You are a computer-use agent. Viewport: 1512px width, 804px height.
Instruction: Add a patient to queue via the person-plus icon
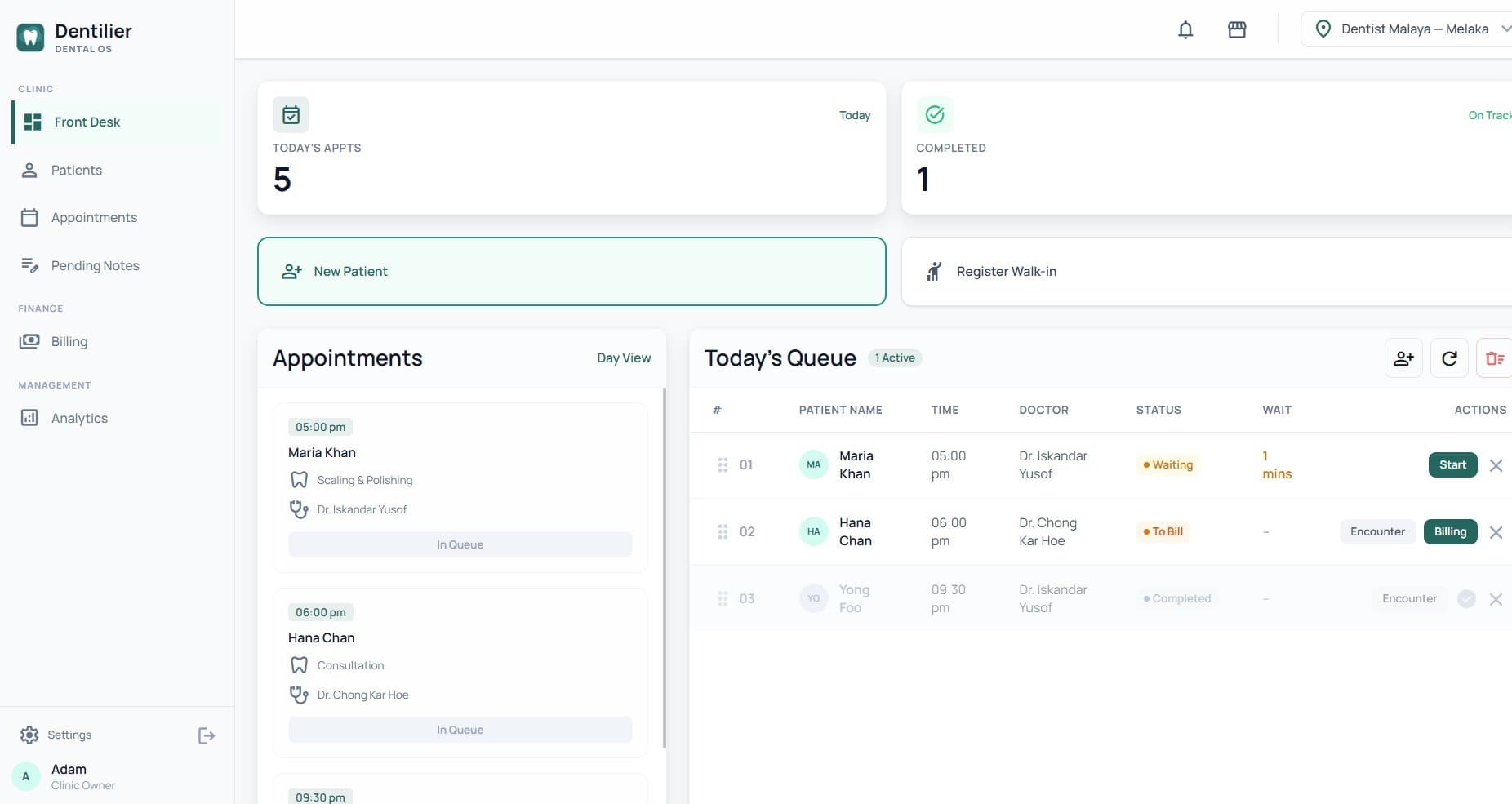click(1403, 358)
